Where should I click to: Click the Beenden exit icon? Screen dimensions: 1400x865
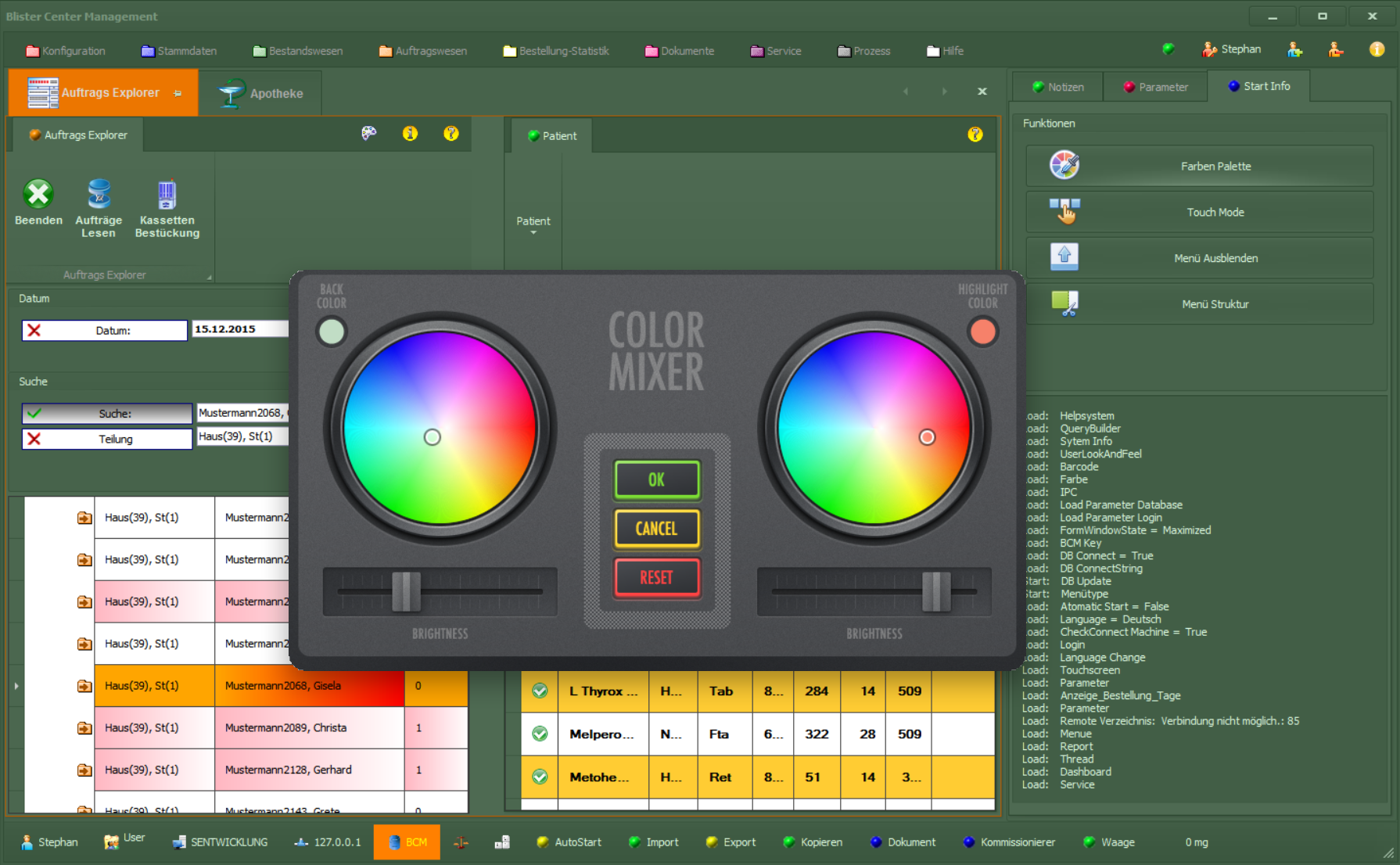tap(38, 195)
